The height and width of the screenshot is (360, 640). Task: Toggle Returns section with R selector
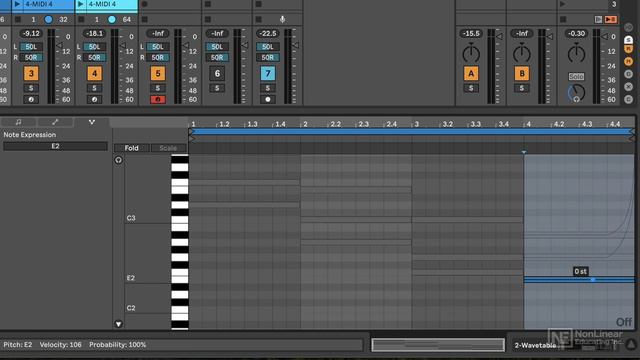click(629, 49)
